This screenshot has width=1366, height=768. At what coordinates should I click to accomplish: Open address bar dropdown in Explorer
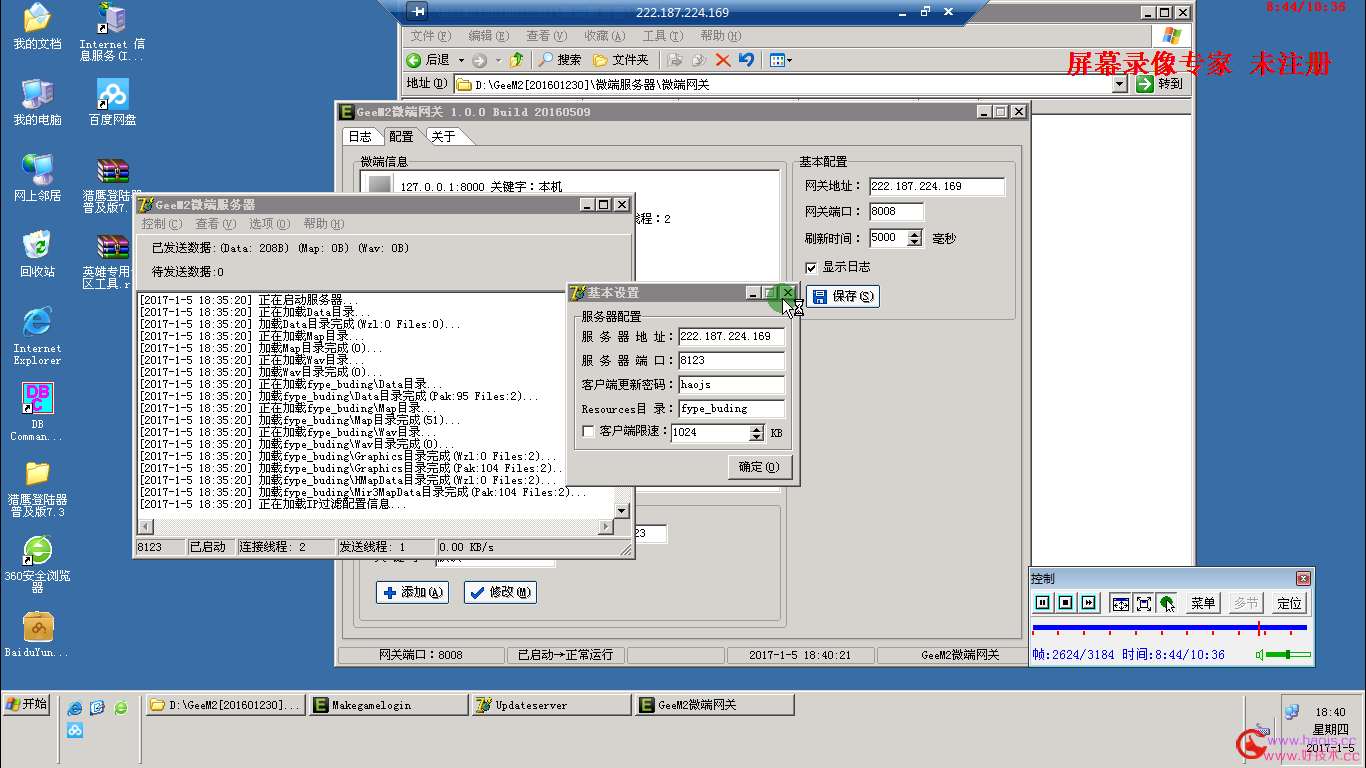(x=1120, y=84)
